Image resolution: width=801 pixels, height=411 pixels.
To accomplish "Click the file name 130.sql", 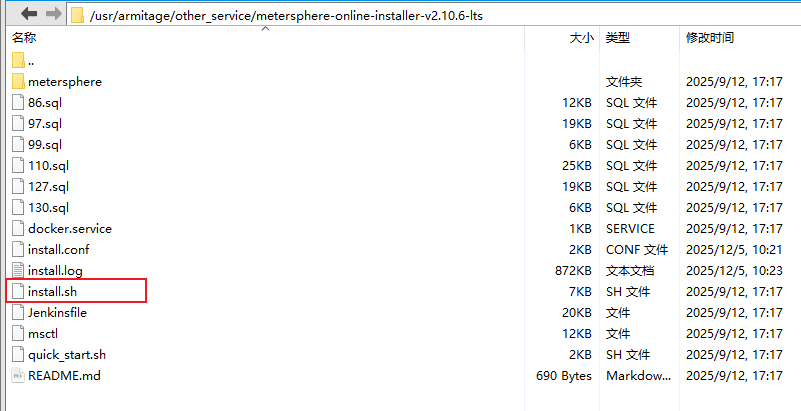I will click(49, 207).
